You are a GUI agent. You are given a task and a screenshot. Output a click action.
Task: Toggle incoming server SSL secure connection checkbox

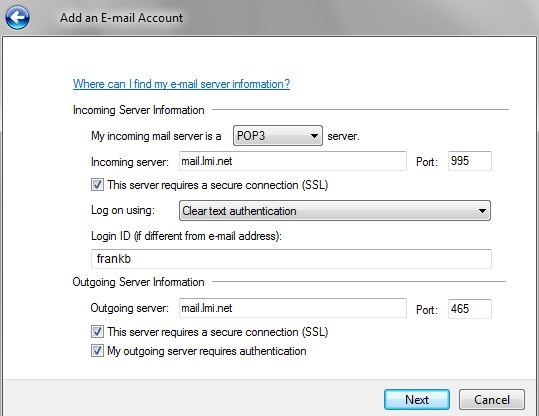pos(97,185)
